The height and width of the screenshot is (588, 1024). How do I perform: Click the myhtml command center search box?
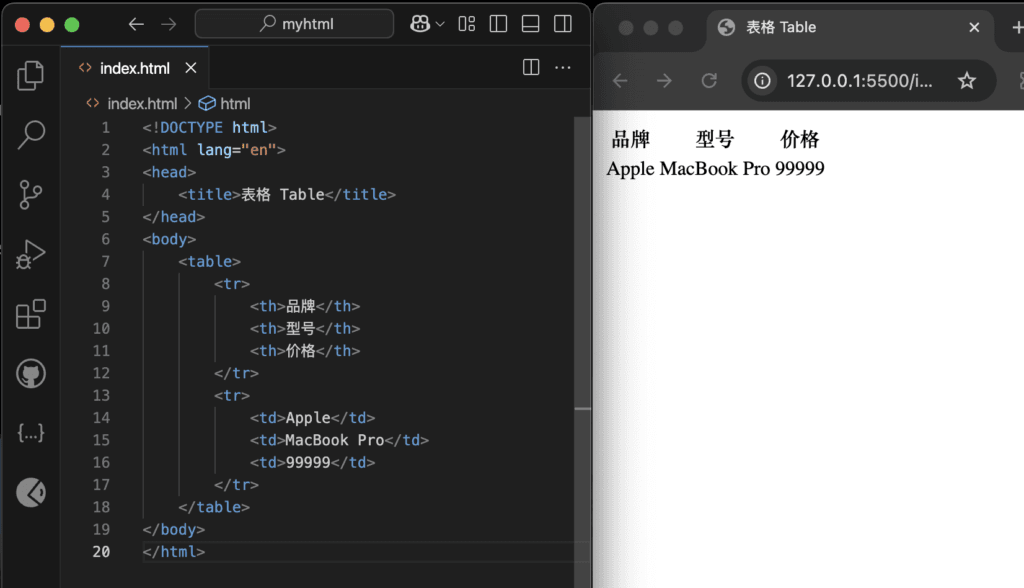[x=295, y=24]
